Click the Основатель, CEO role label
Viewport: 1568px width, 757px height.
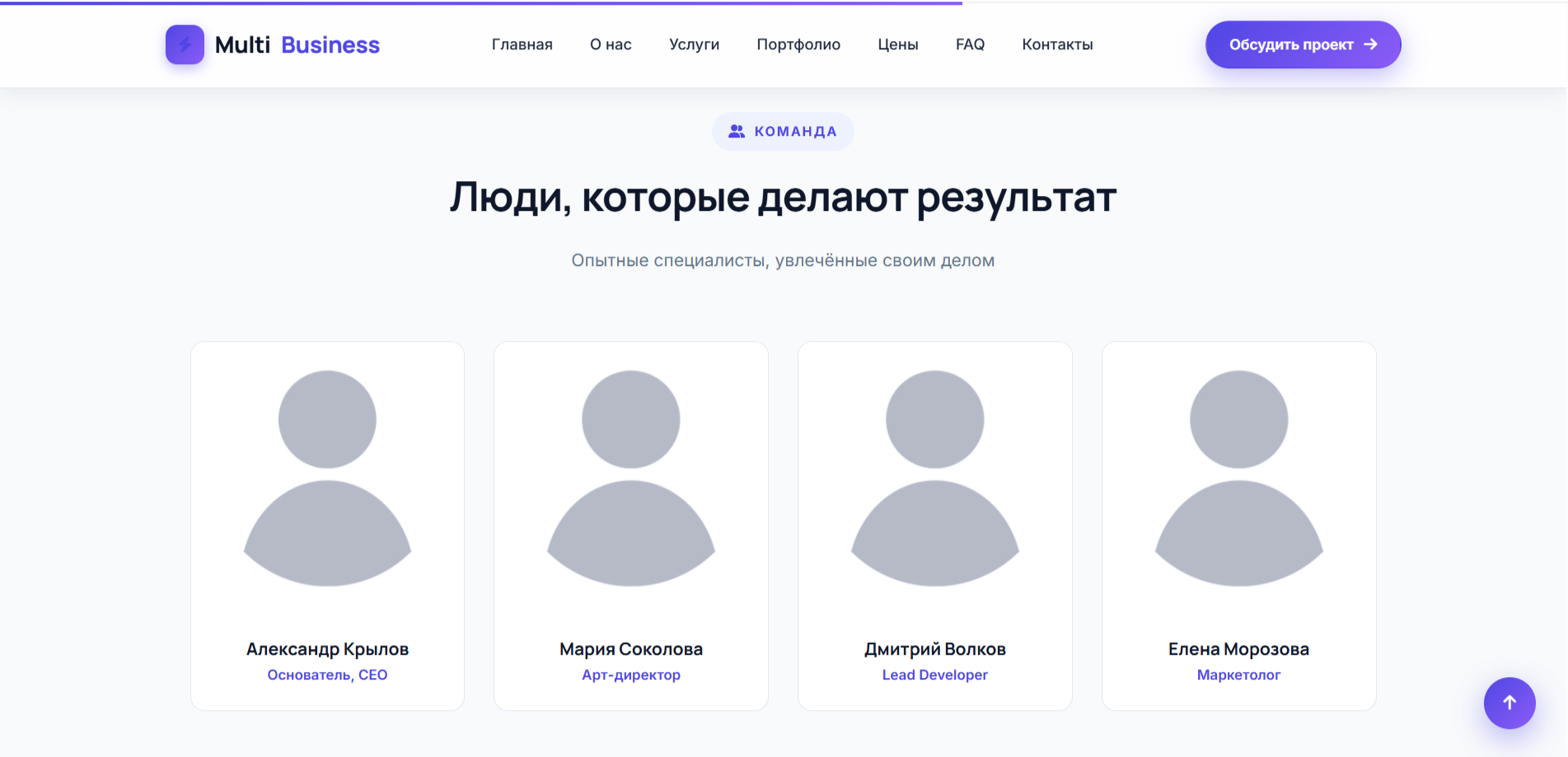tap(327, 675)
